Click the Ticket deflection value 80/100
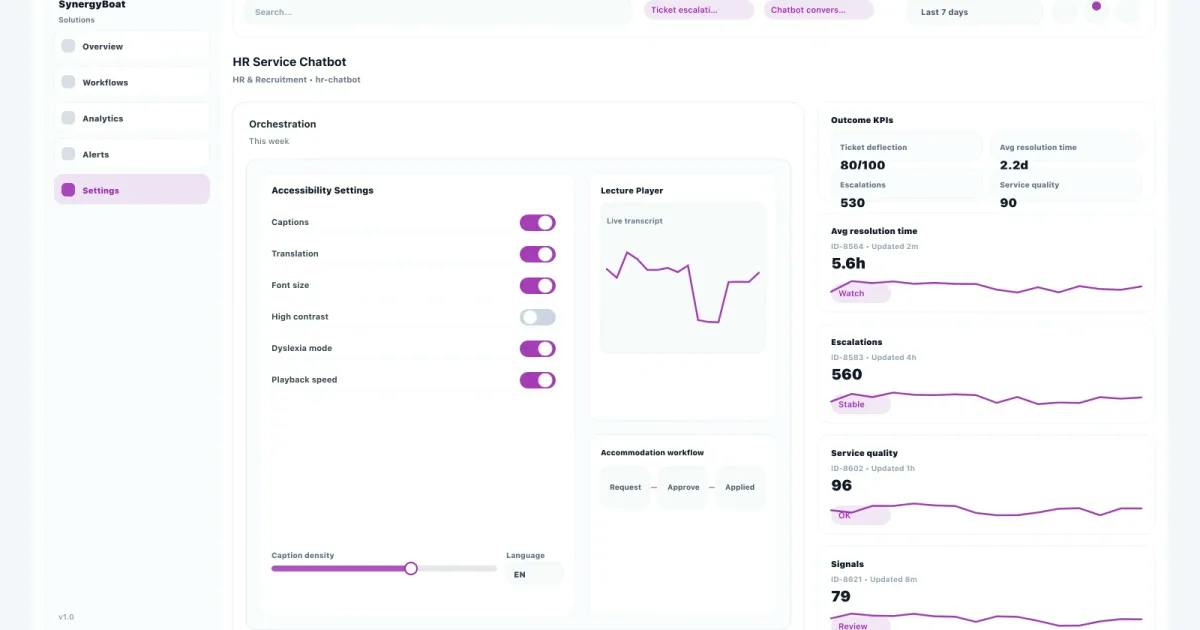The image size is (1200, 630). [x=862, y=165]
